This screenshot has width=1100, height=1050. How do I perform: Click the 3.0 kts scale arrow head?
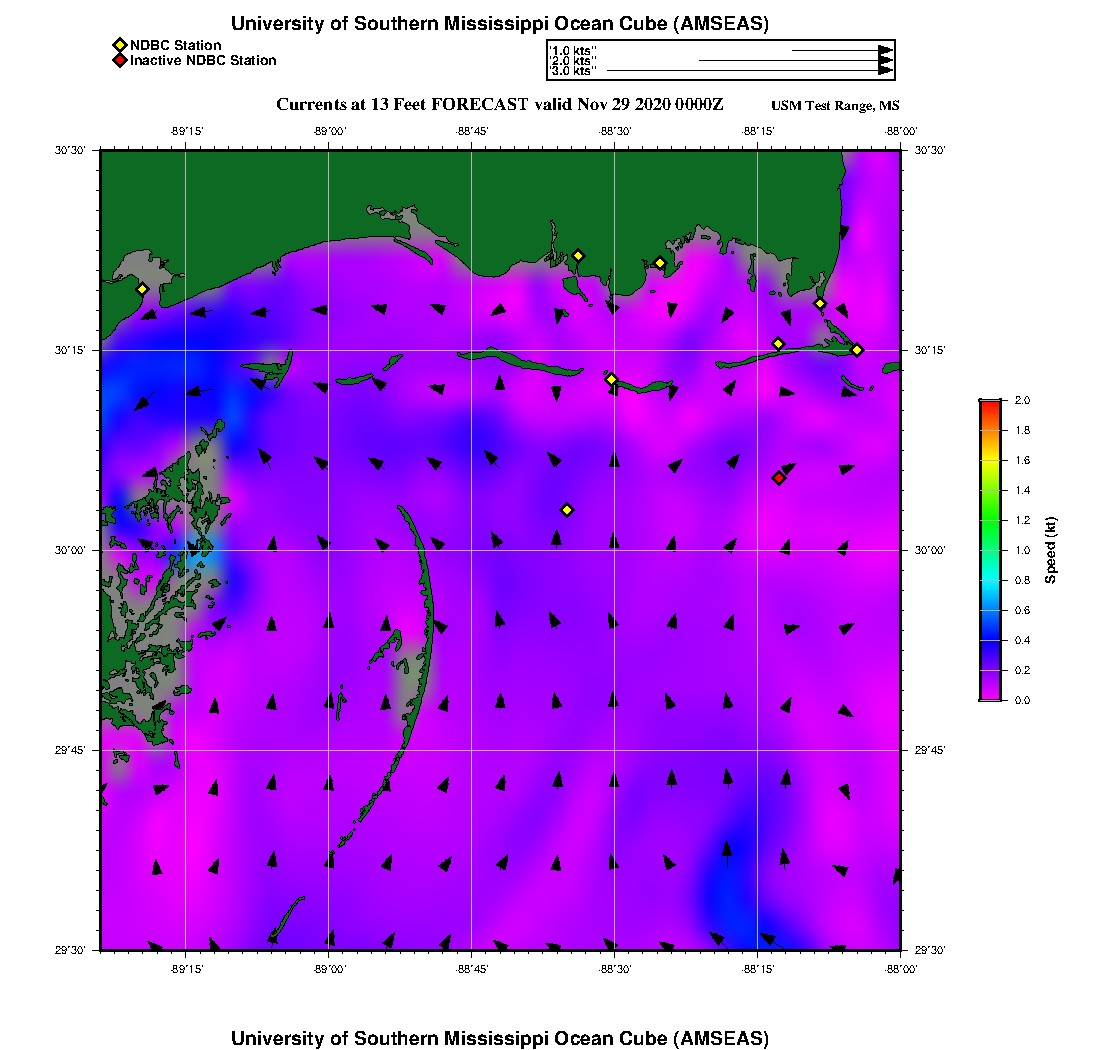pos(885,71)
